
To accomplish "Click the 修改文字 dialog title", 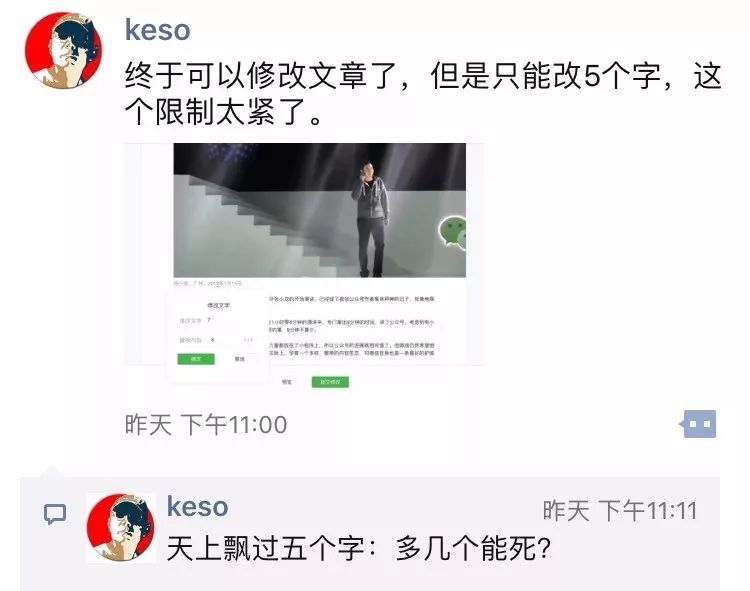I will tap(218, 305).
